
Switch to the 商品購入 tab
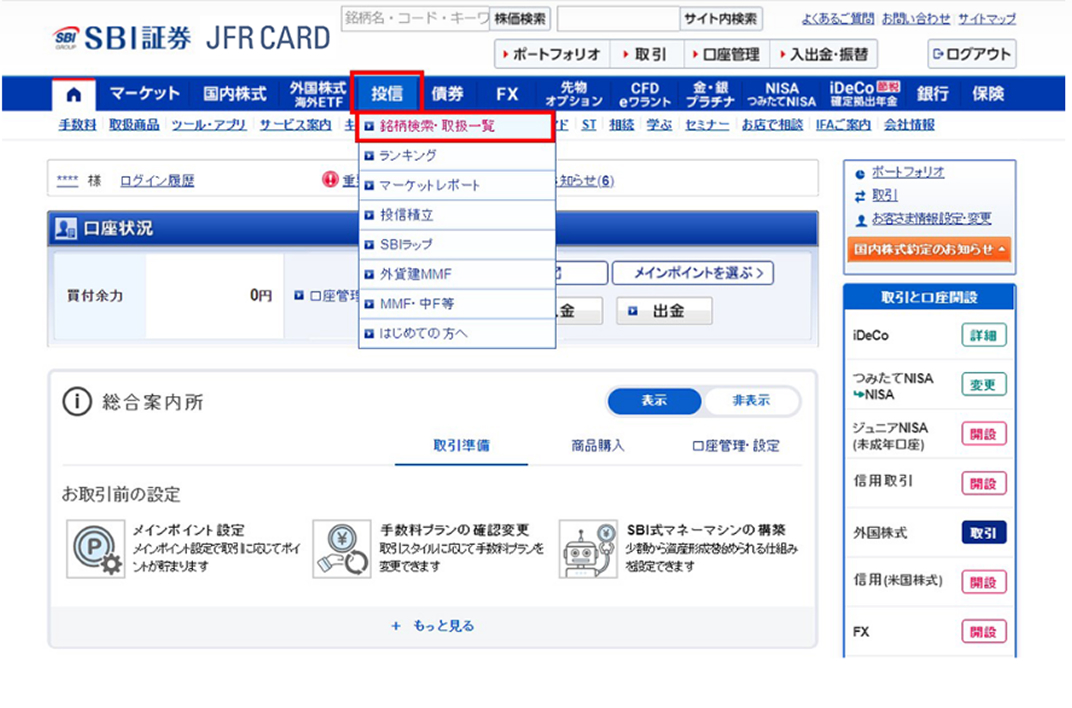(598, 446)
